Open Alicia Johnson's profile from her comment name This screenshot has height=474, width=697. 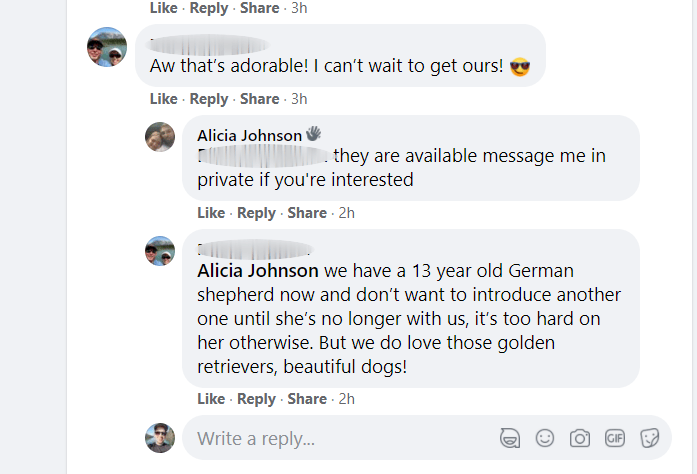coord(249,135)
